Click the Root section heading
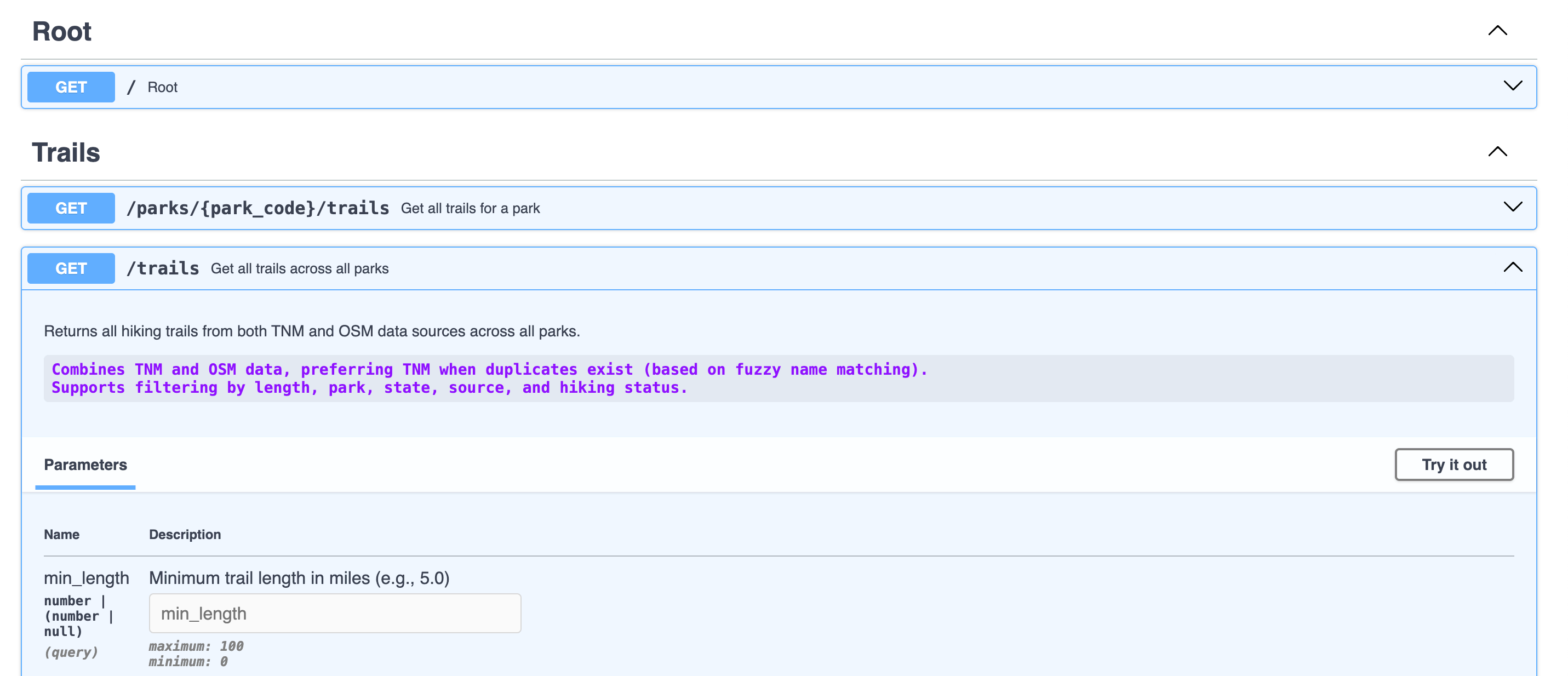Viewport: 1568px width, 676px height. [x=61, y=32]
